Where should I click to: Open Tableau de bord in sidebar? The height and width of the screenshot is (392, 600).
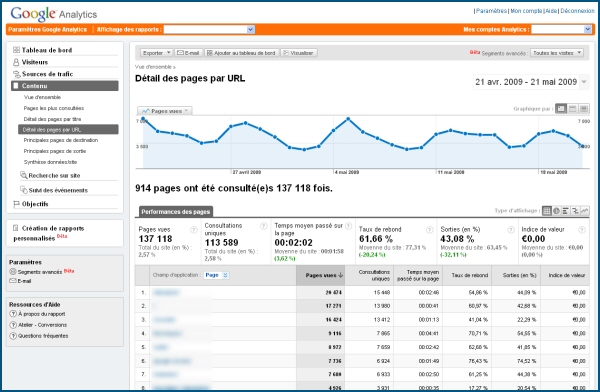click(47, 50)
